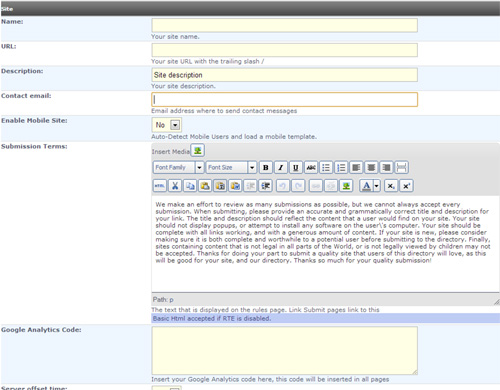The width and height of the screenshot is (500, 390).
Task: Copy selection using Copy icon
Action: click(x=190, y=186)
